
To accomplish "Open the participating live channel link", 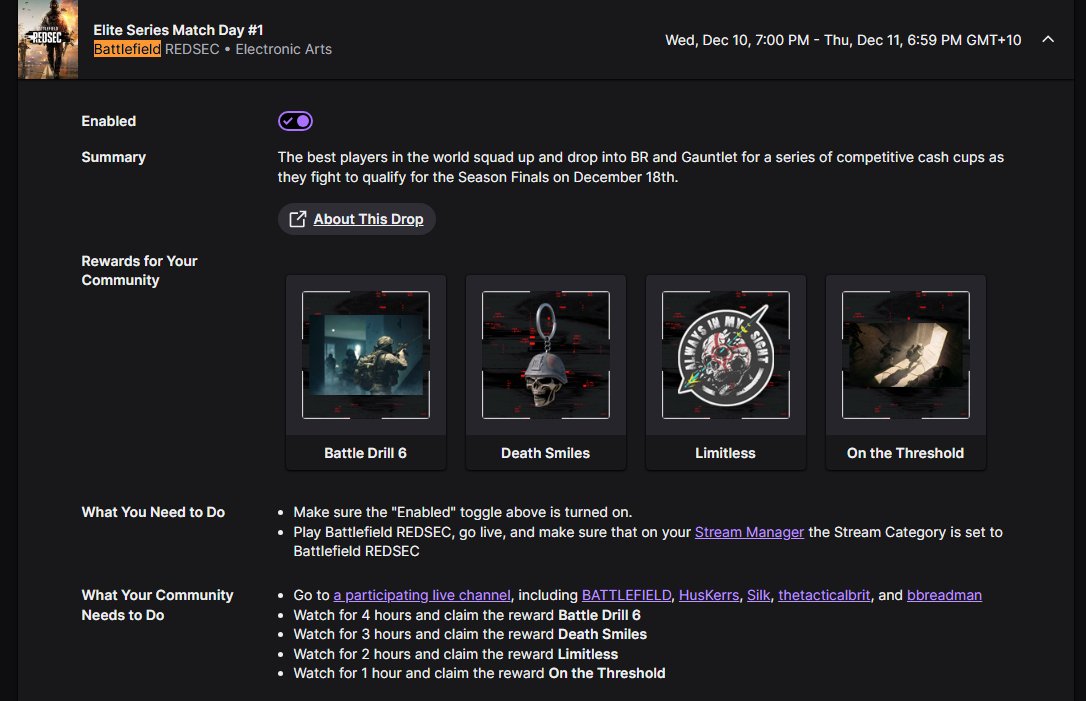I will pos(422,595).
